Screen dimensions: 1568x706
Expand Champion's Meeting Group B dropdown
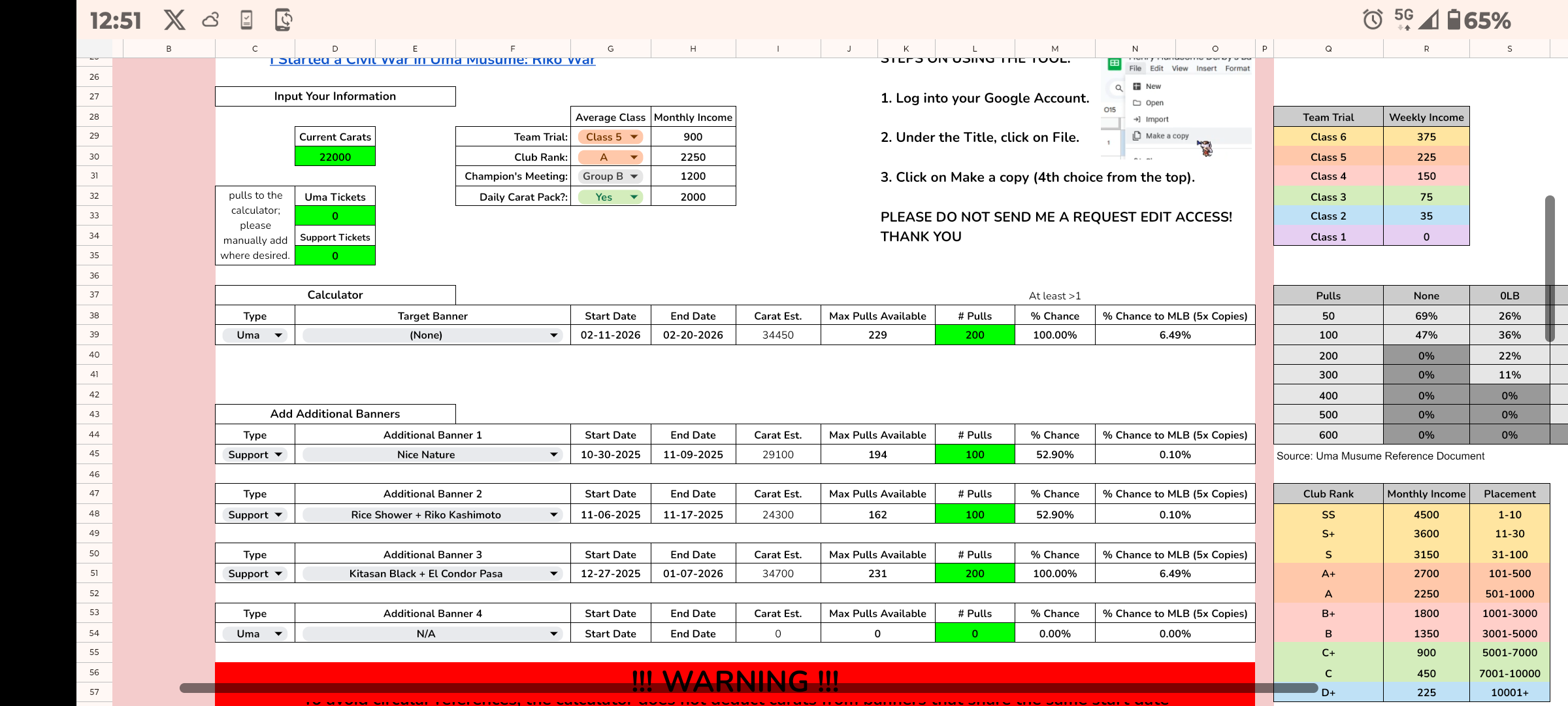pos(610,176)
